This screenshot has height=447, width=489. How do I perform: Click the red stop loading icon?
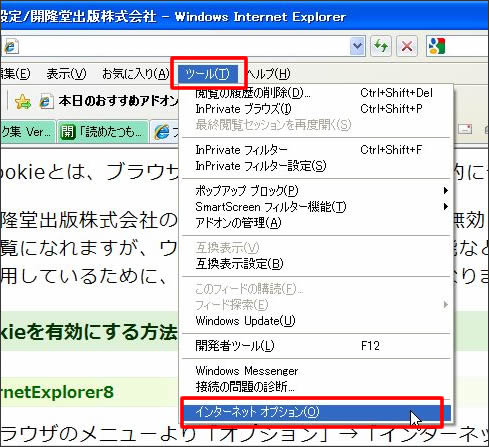tap(407, 46)
